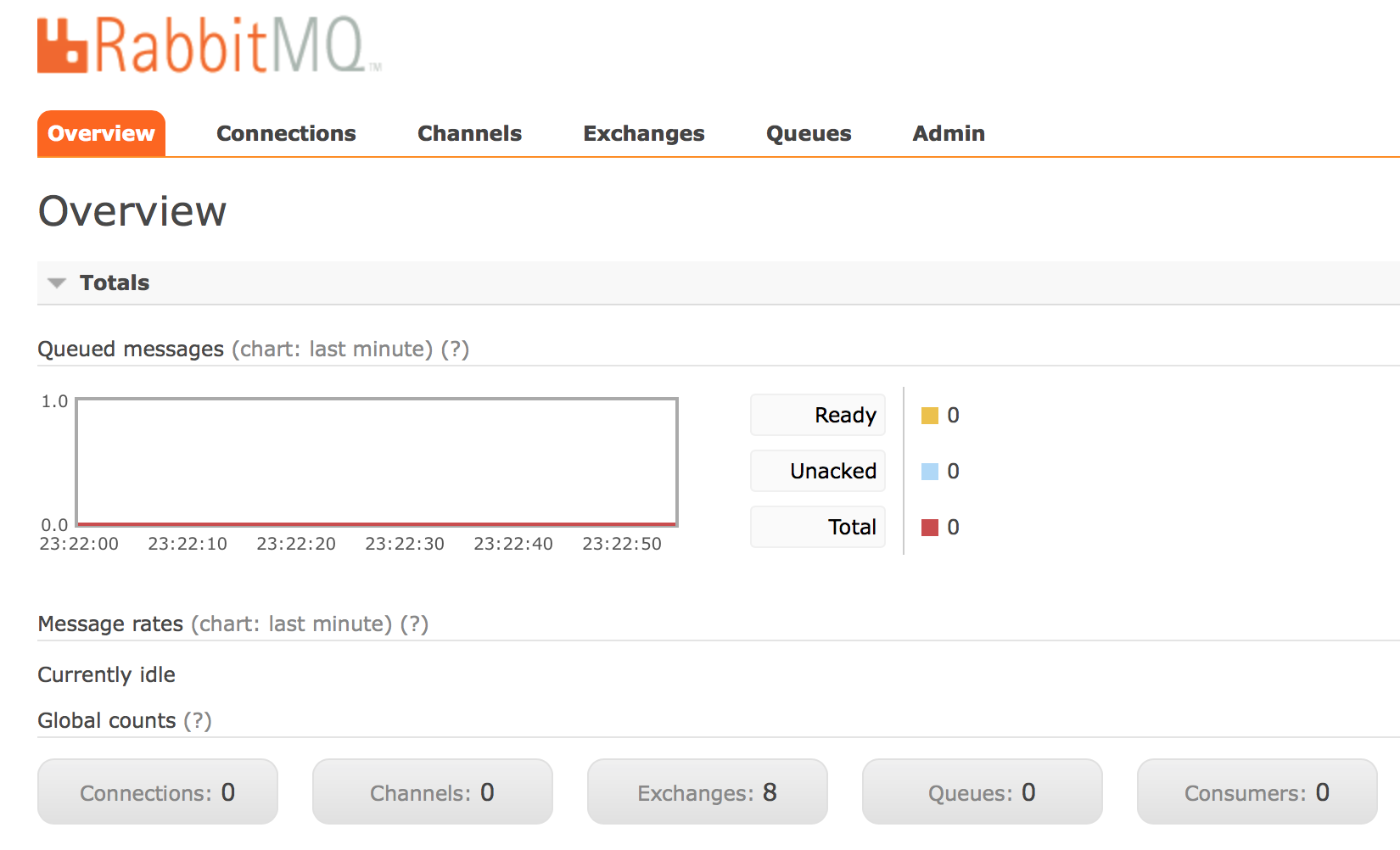Click the Consumers: 0 count button
Screen dimensions: 1400x850
pos(1257,791)
